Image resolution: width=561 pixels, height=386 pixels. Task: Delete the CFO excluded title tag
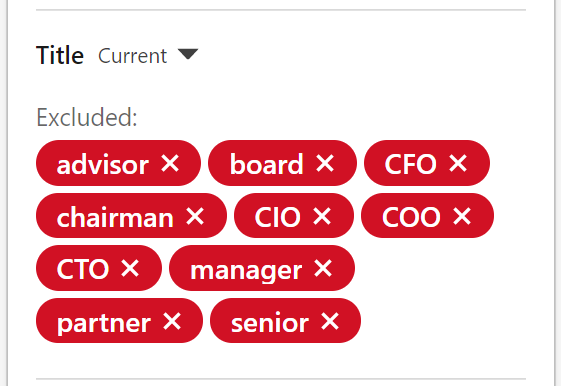click(458, 163)
